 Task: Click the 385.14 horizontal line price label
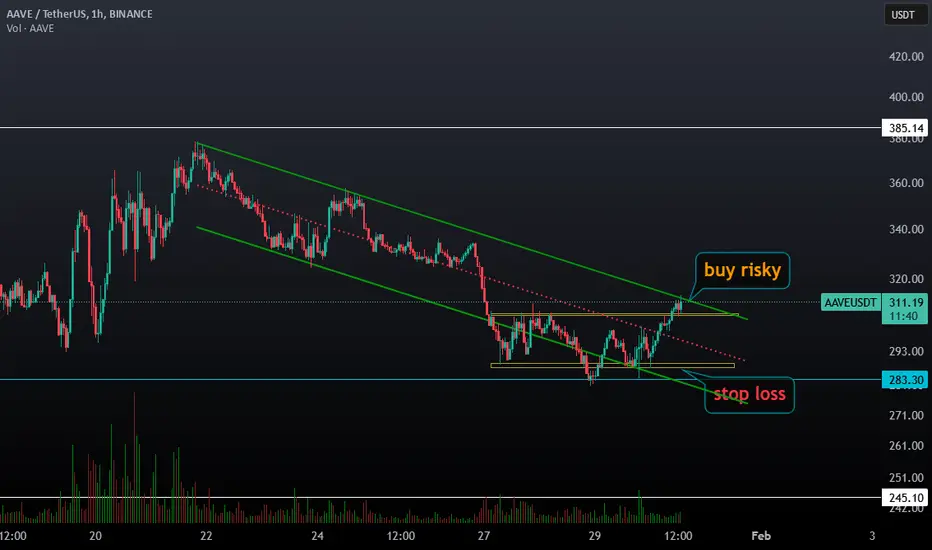tap(905, 128)
